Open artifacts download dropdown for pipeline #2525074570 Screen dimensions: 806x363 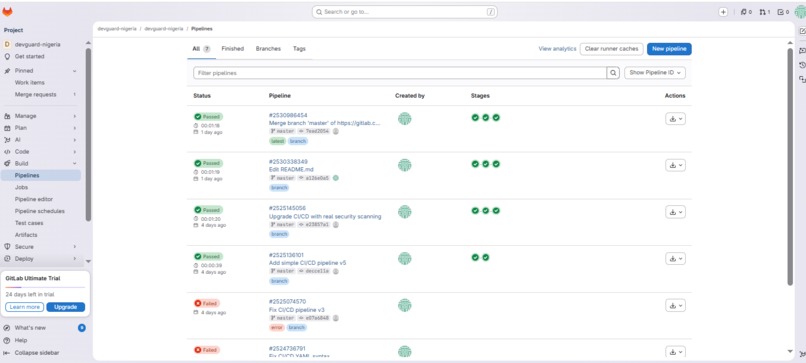coord(675,305)
